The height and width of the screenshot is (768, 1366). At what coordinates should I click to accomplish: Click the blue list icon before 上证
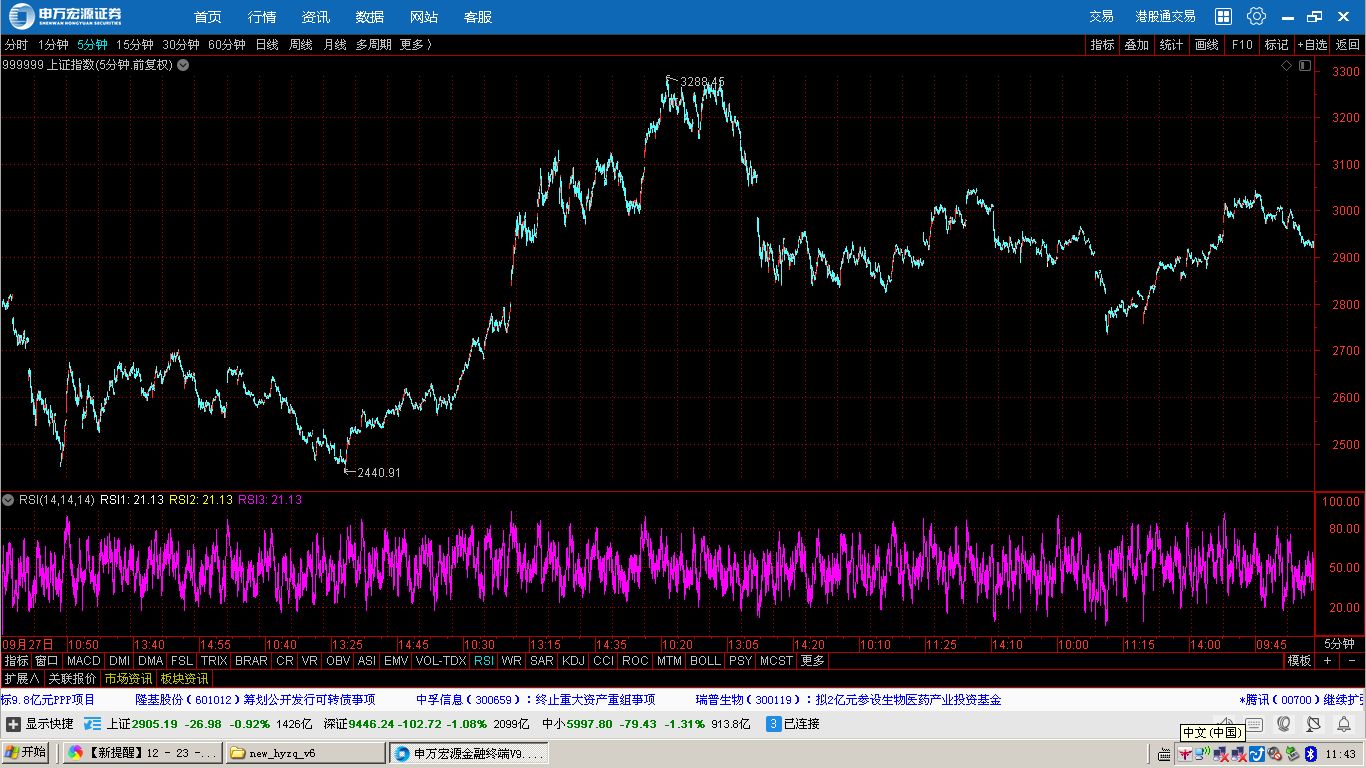(x=93, y=724)
